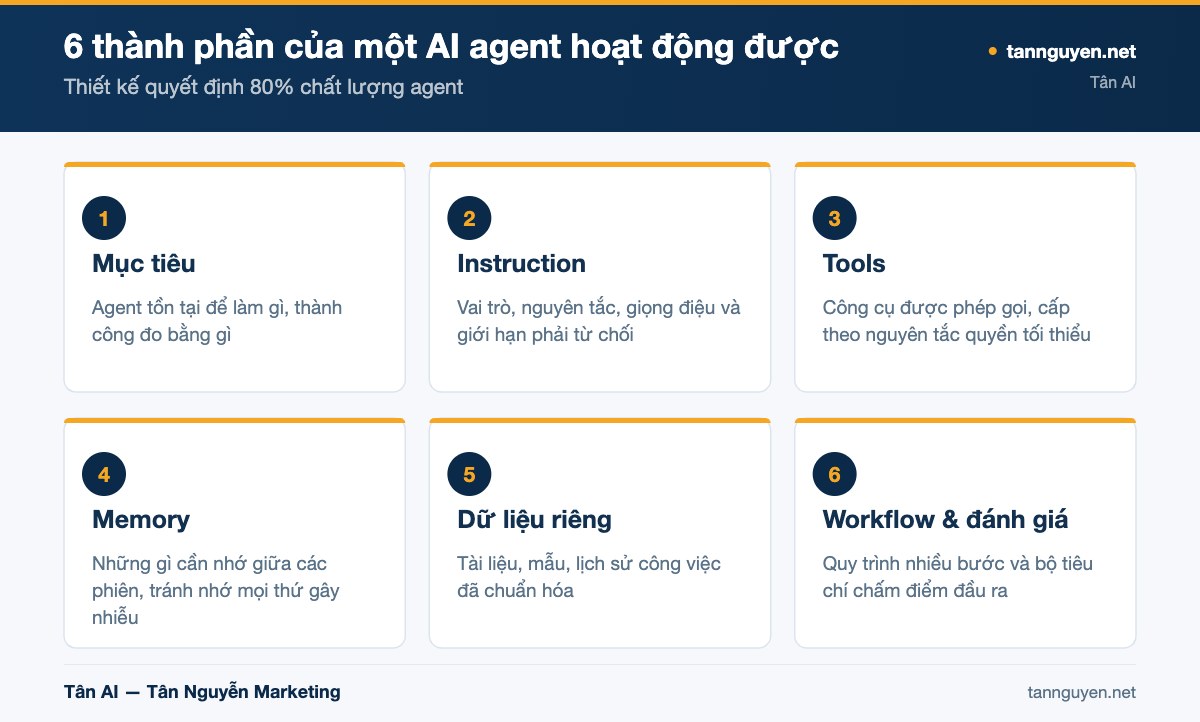Click the orange dot beside tannguyen.net
The width and height of the screenshot is (1200, 722).
pyautogui.click(x=993, y=51)
